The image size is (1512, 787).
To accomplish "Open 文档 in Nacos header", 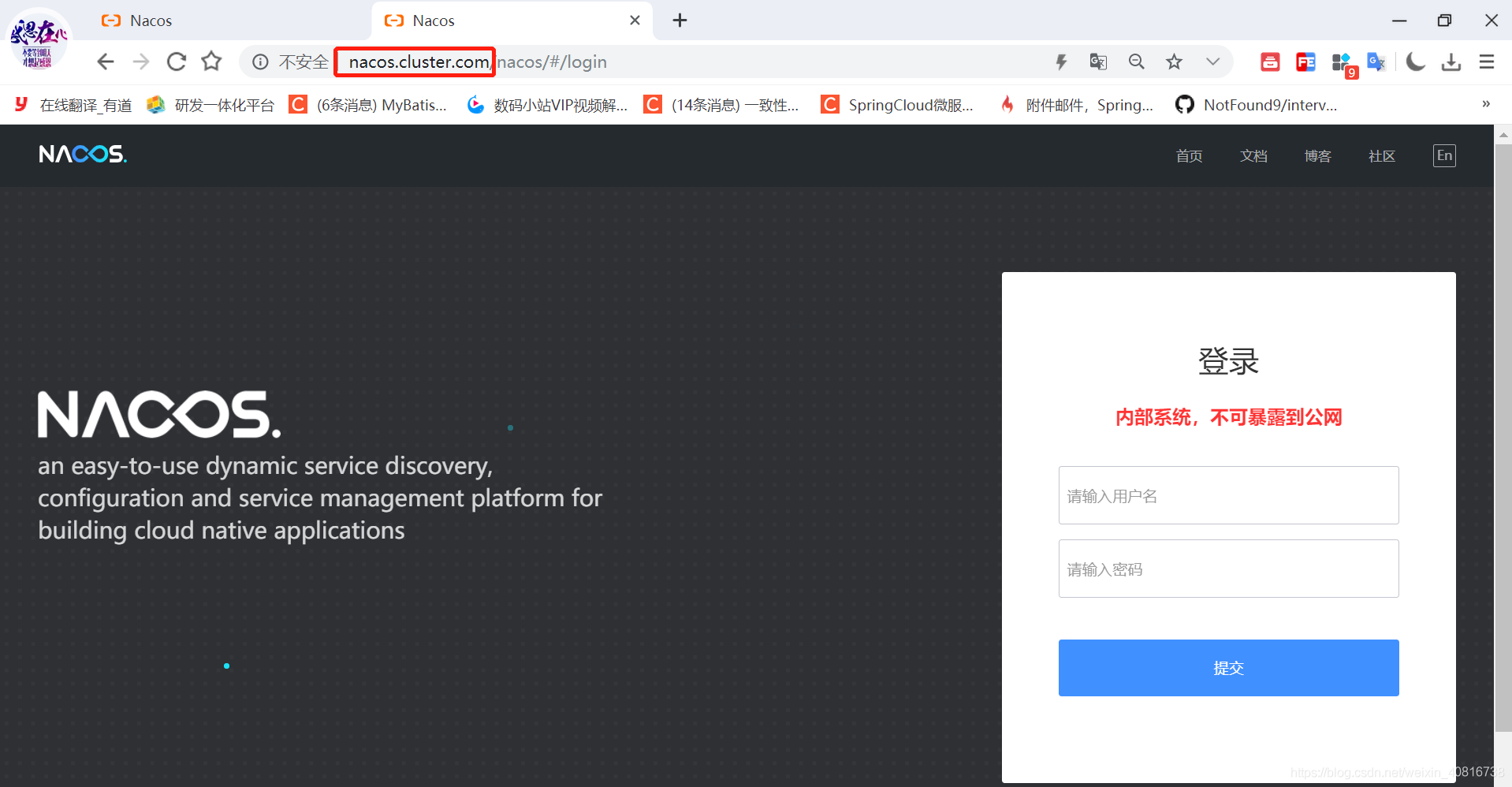I will [1253, 156].
